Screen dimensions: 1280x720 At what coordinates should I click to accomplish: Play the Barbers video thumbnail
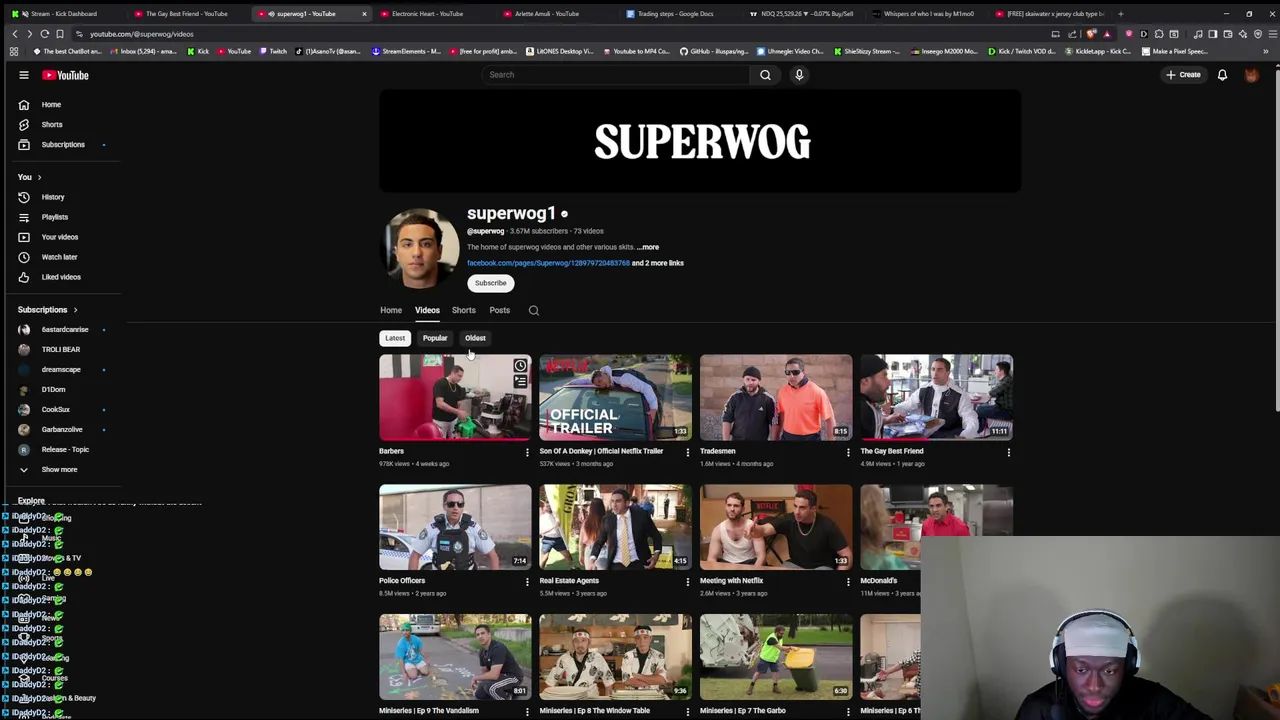(455, 397)
